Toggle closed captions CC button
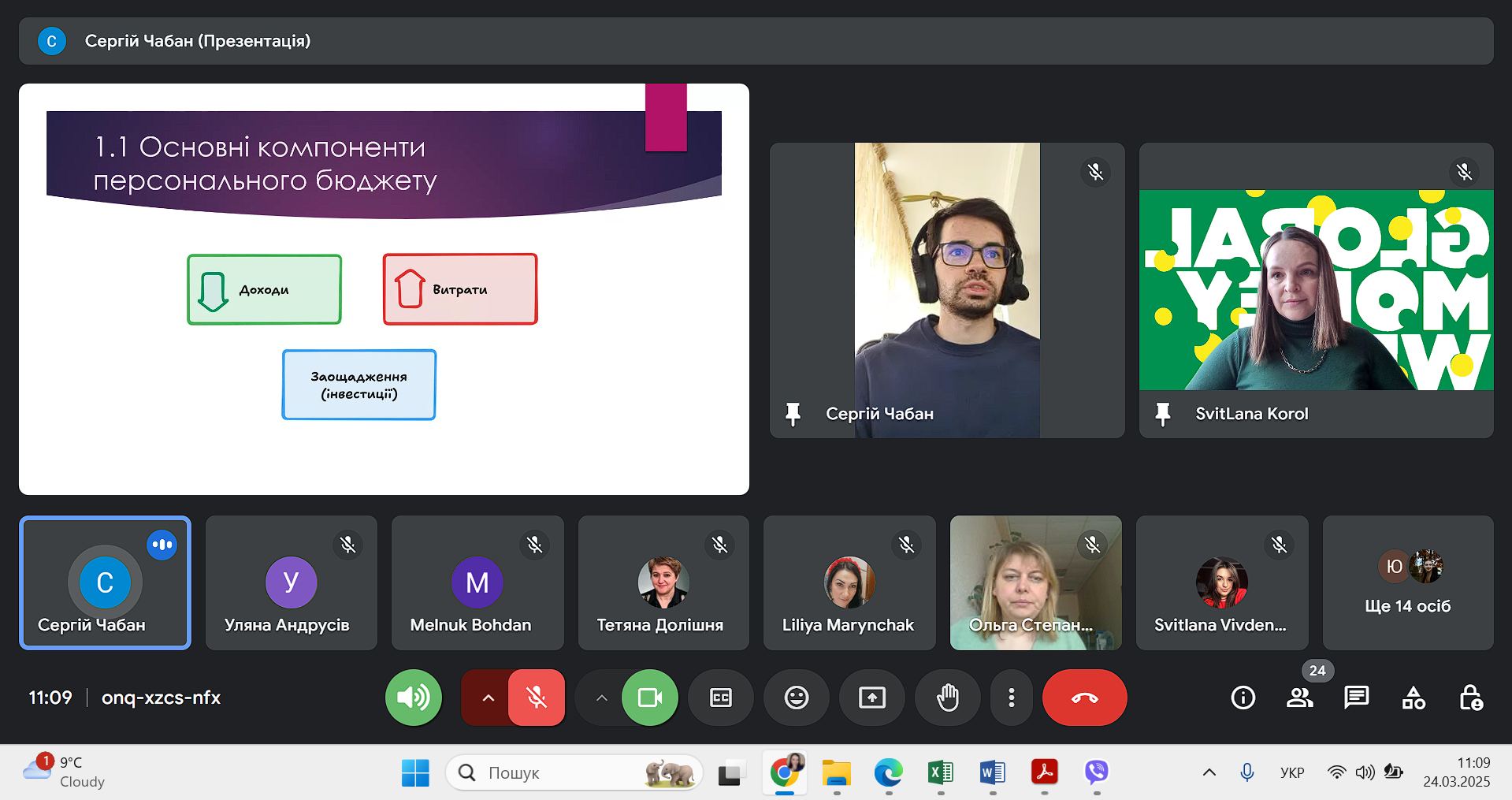1512x800 pixels. click(x=720, y=698)
